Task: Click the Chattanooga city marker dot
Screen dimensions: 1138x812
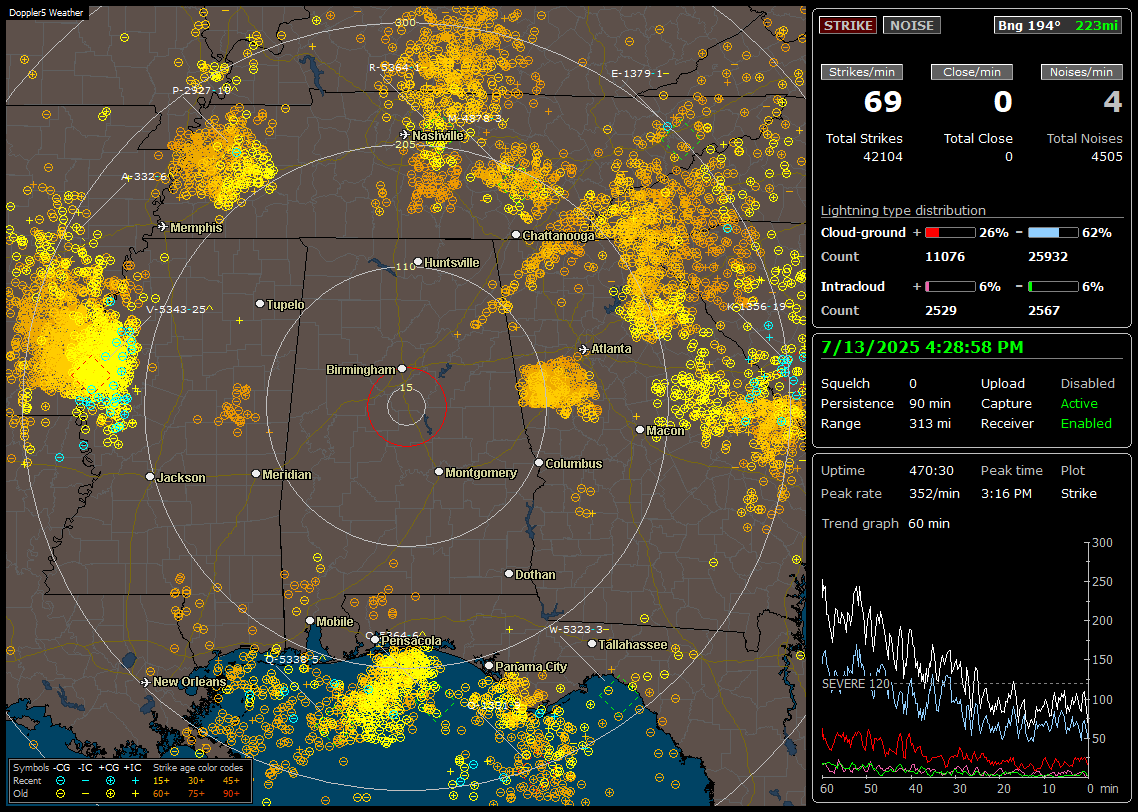Action: (x=516, y=235)
